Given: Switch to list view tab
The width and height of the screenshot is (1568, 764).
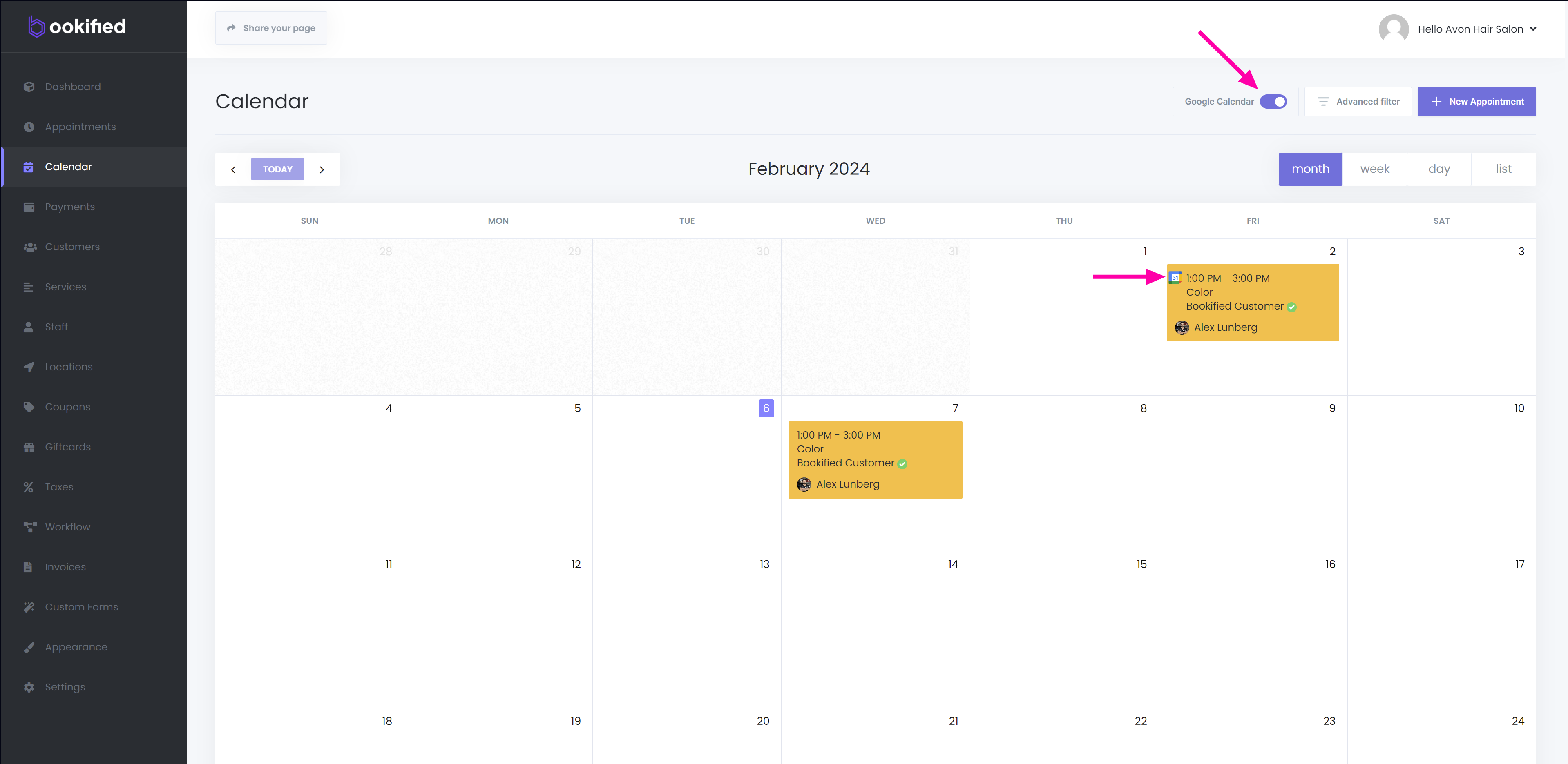Looking at the screenshot, I should click(1503, 169).
